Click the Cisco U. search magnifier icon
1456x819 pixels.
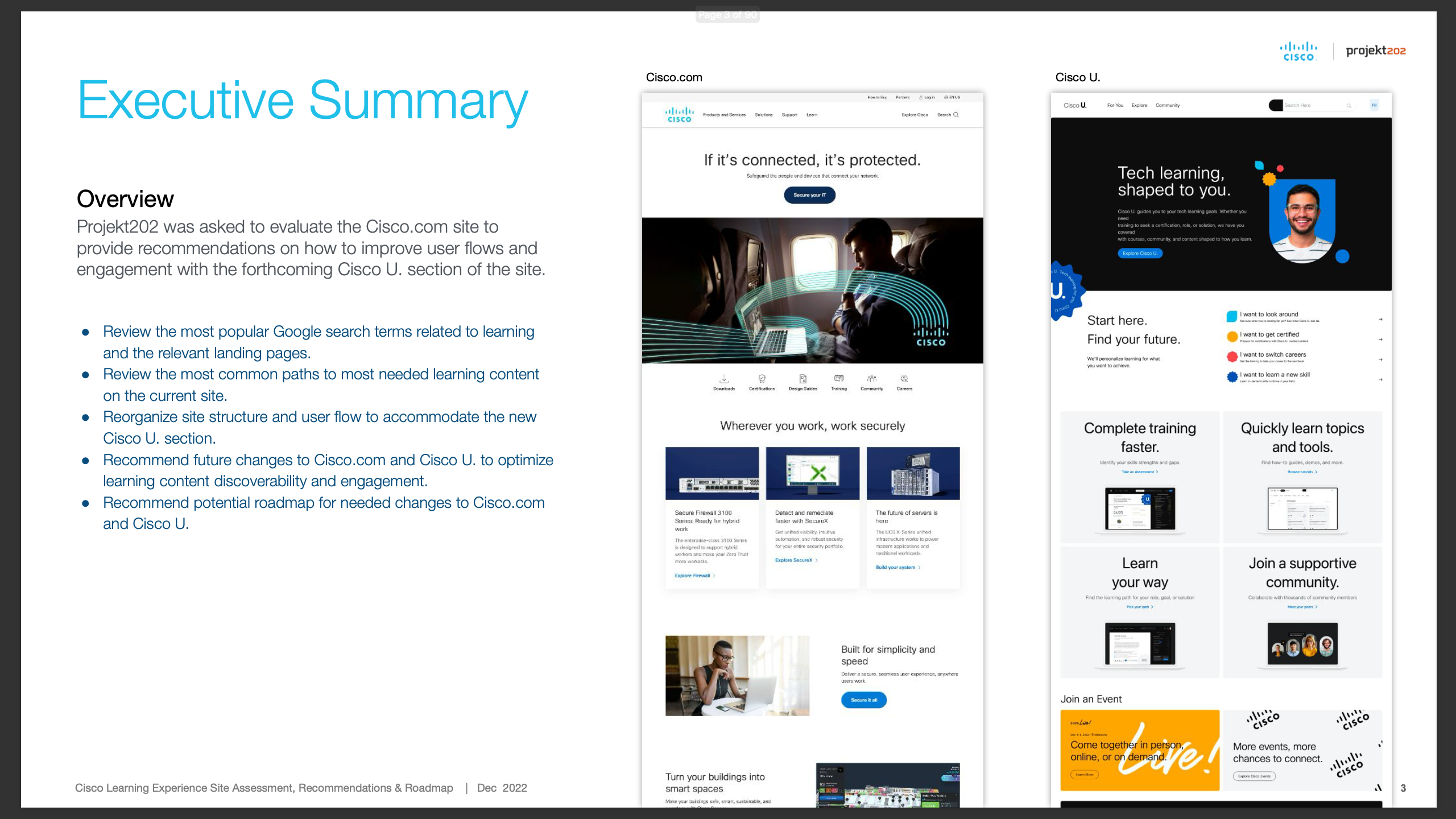click(1349, 106)
